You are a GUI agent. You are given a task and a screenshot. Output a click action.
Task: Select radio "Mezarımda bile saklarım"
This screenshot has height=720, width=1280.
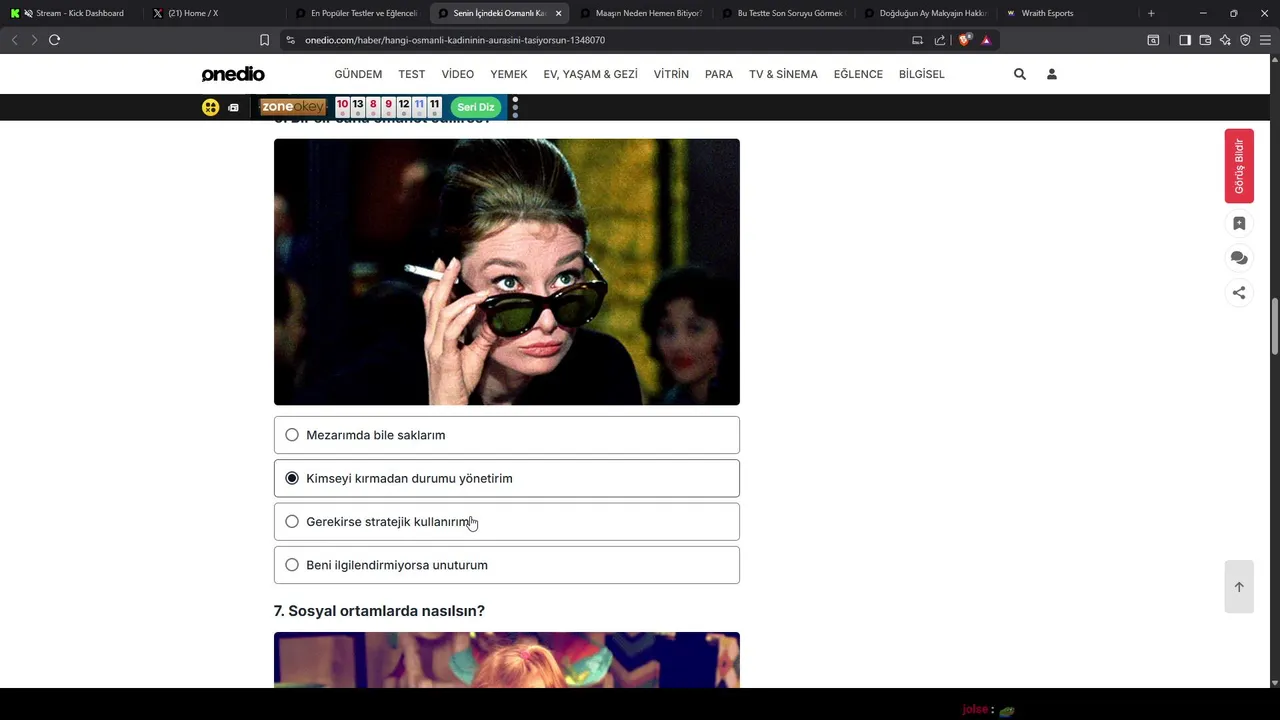(292, 435)
